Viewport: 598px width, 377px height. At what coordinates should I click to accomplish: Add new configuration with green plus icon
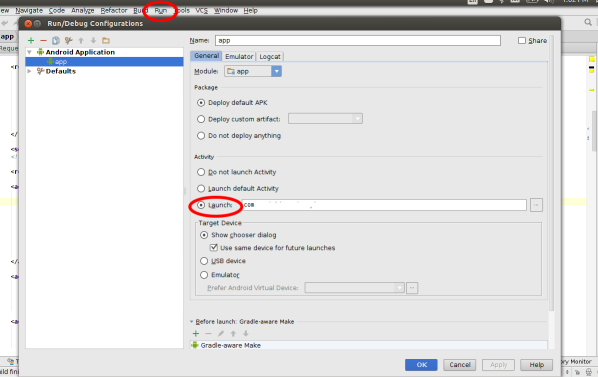pos(31,40)
